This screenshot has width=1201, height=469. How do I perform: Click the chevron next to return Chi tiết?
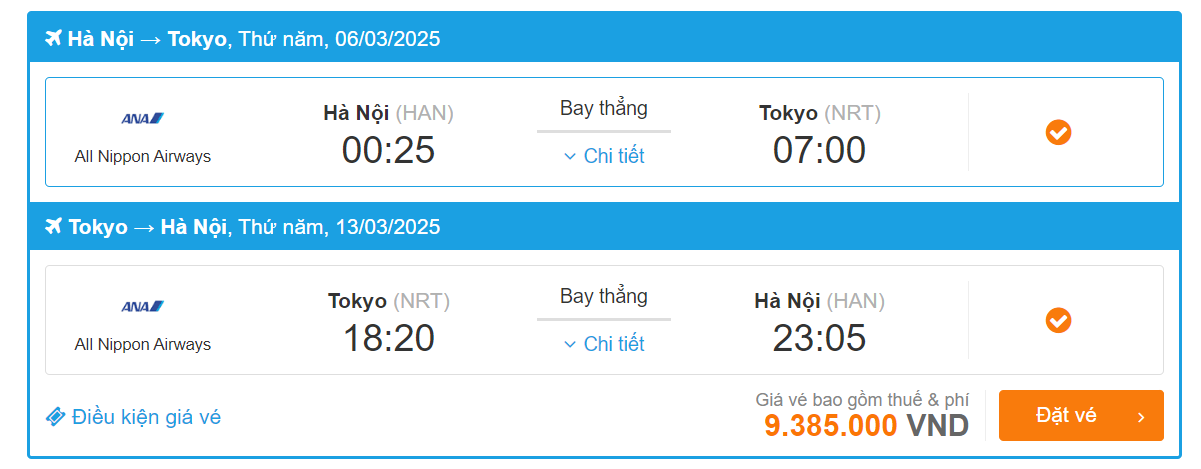coord(570,344)
